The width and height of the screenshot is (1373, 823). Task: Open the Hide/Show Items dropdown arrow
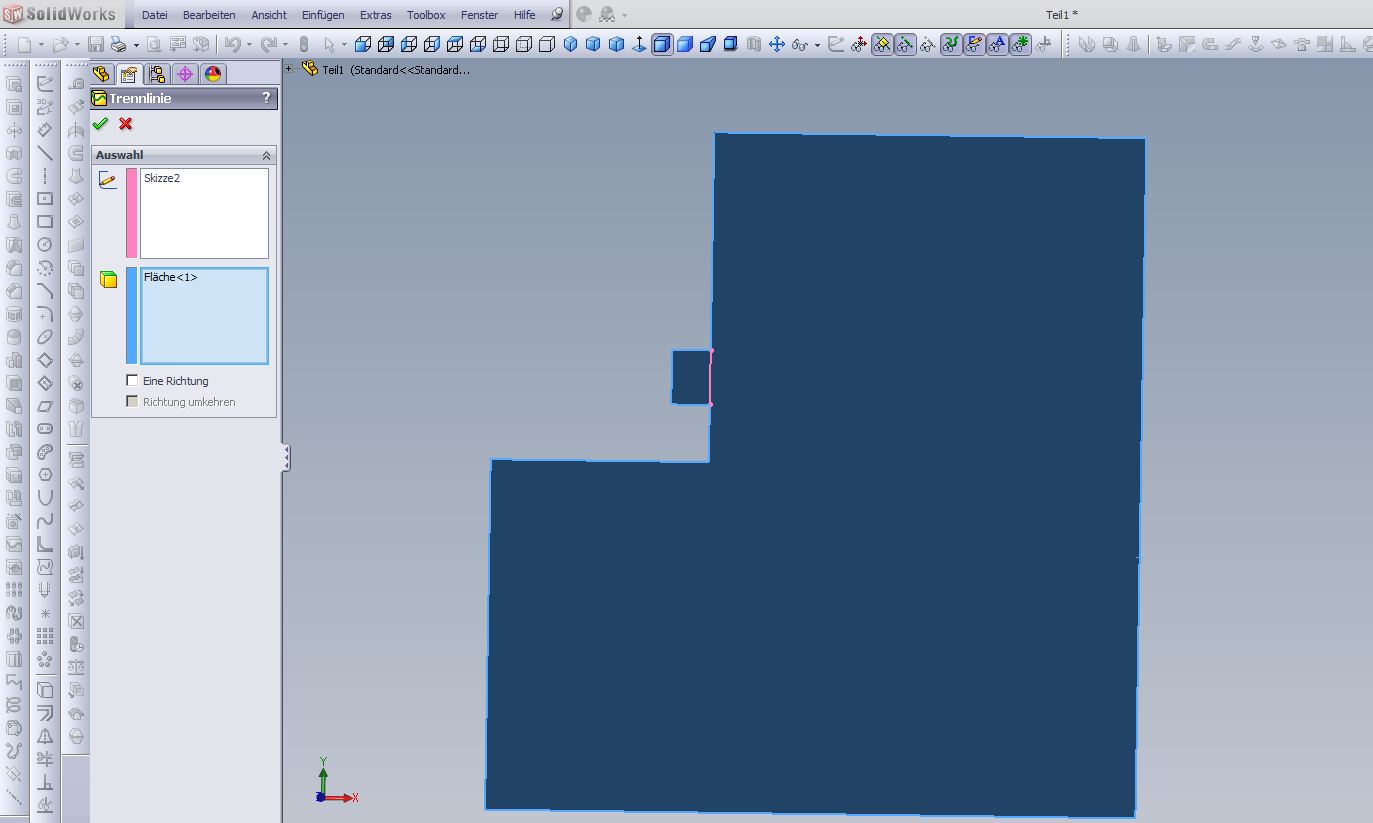[817, 45]
